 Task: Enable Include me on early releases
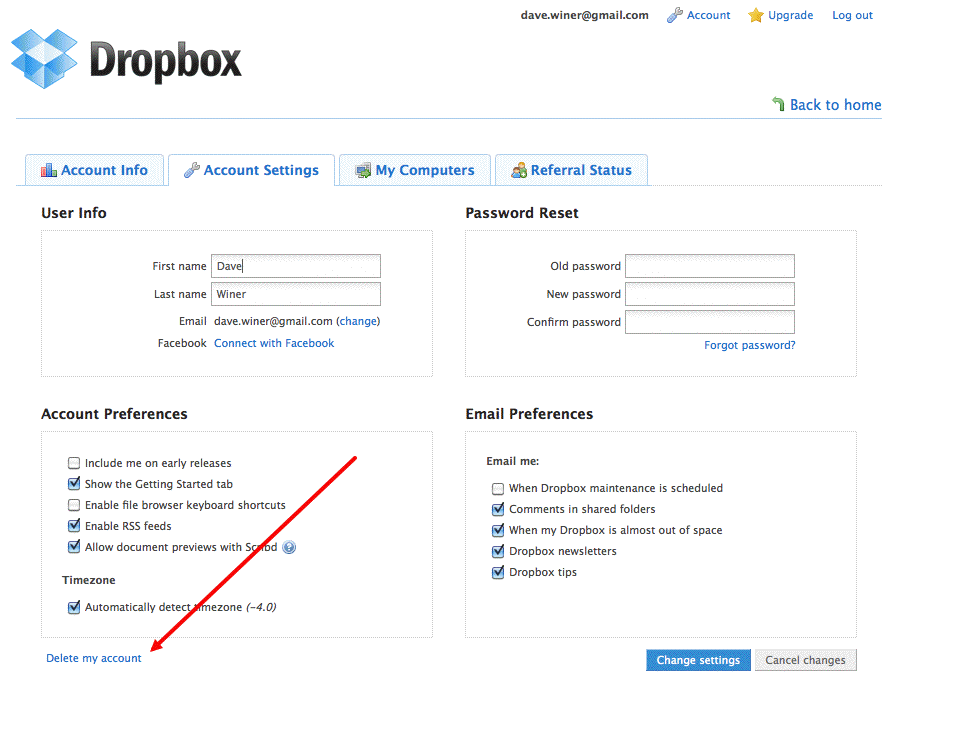click(x=74, y=463)
